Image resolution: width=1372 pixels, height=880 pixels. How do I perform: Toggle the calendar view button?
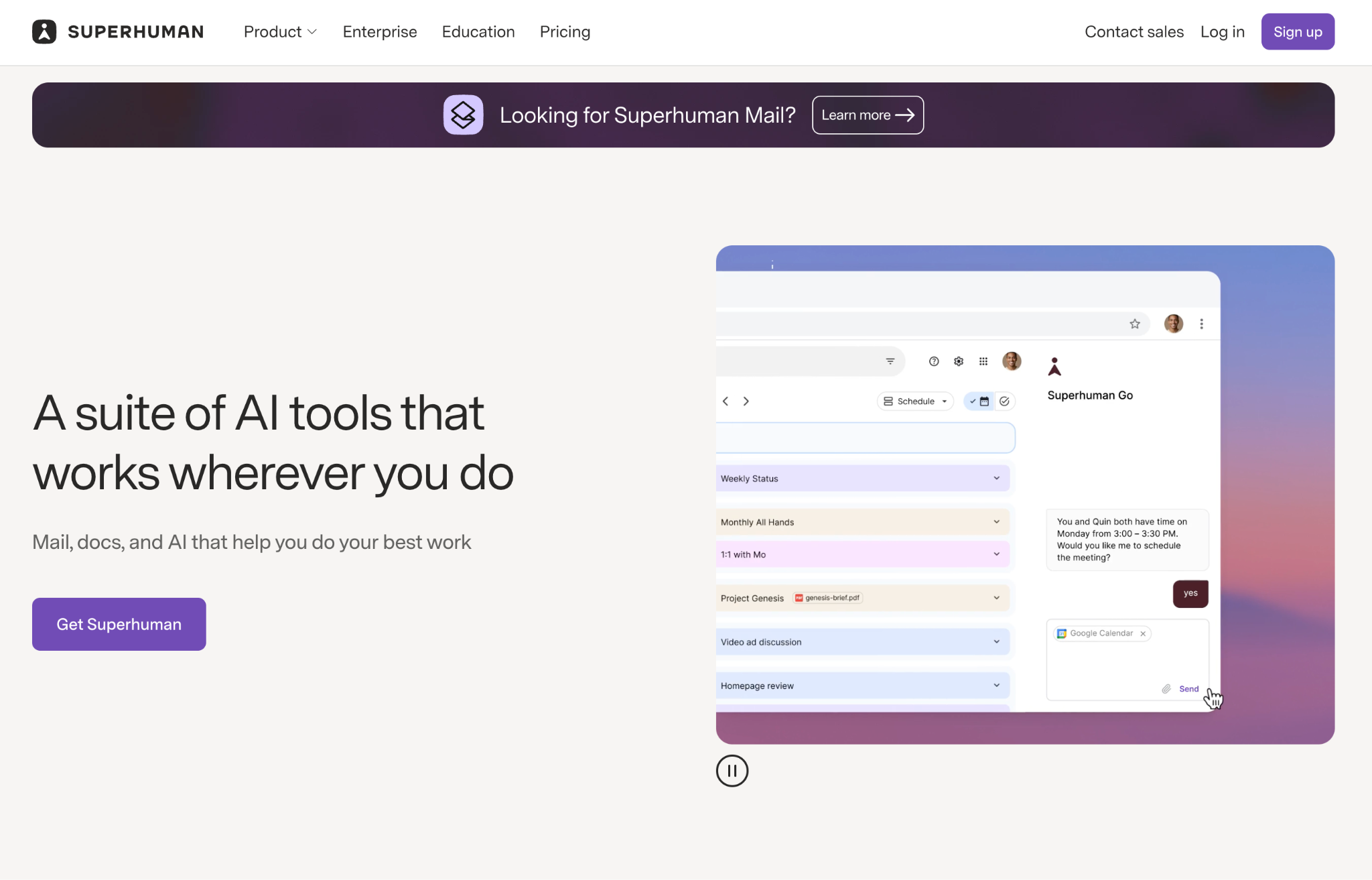(979, 401)
